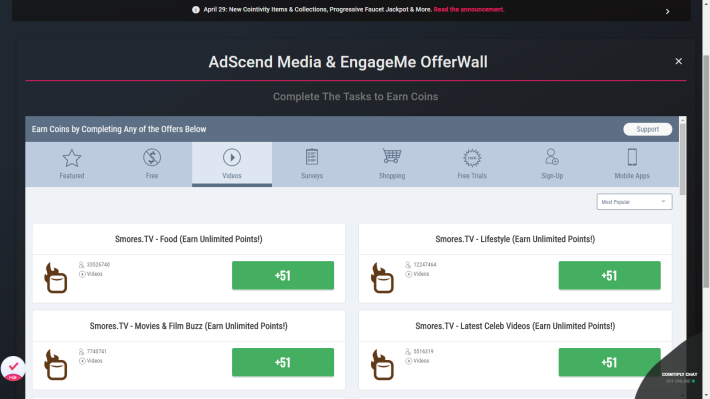Open the Surveys category

click(x=312, y=164)
